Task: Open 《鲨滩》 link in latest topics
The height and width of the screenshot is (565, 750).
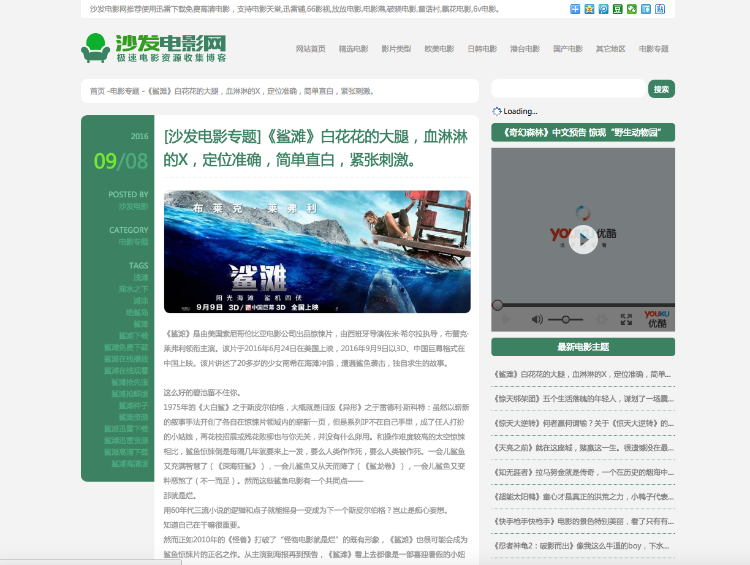Action: click(583, 374)
